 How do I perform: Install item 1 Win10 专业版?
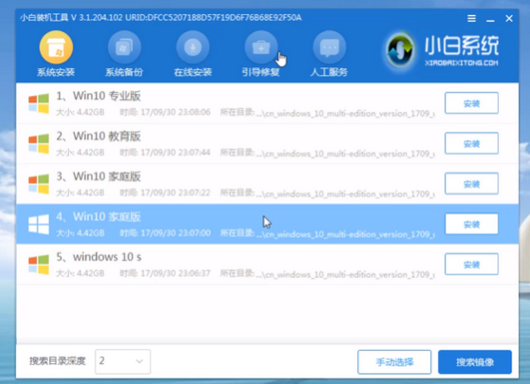tap(472, 103)
